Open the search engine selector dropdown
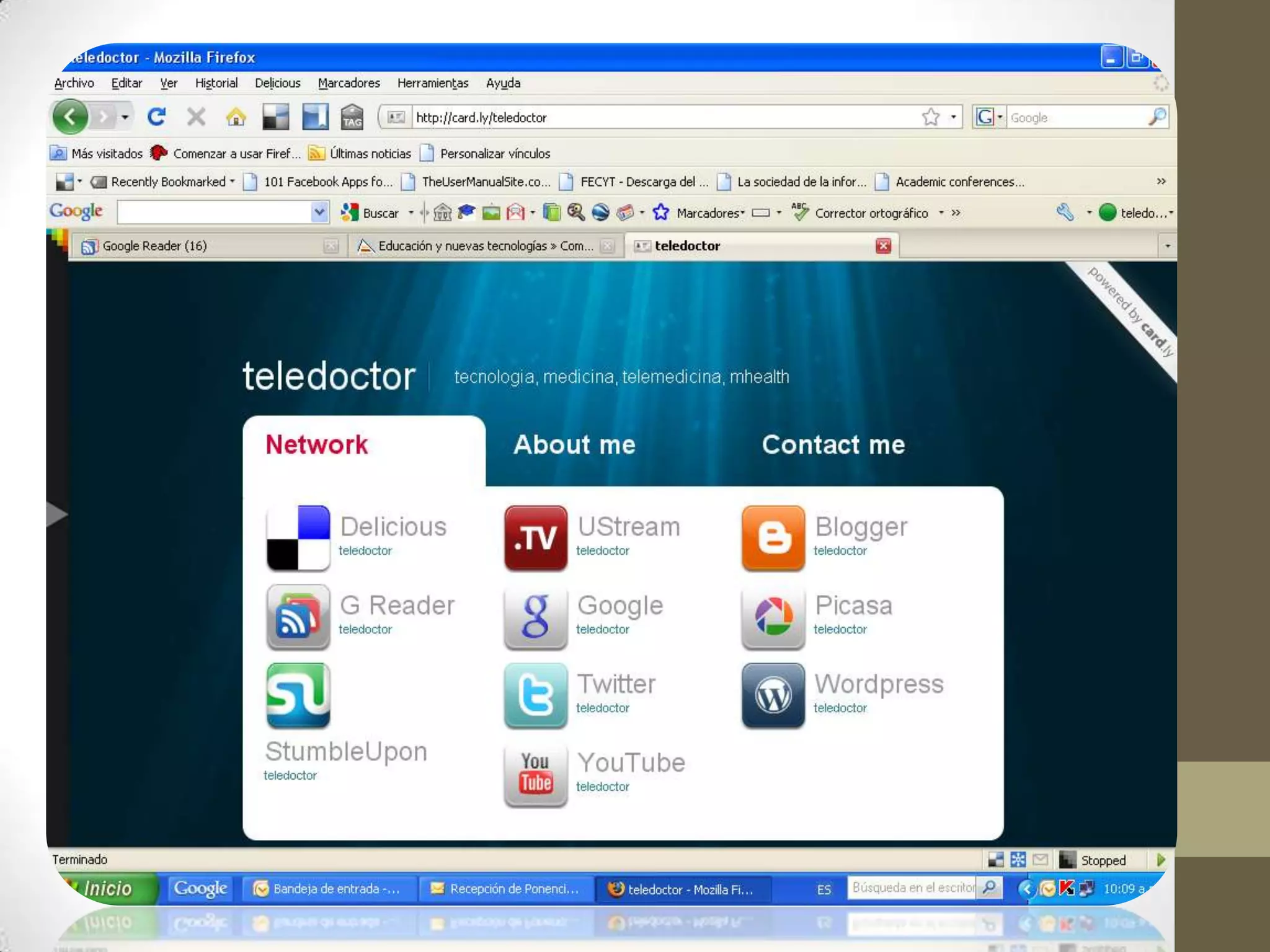 click(x=988, y=117)
